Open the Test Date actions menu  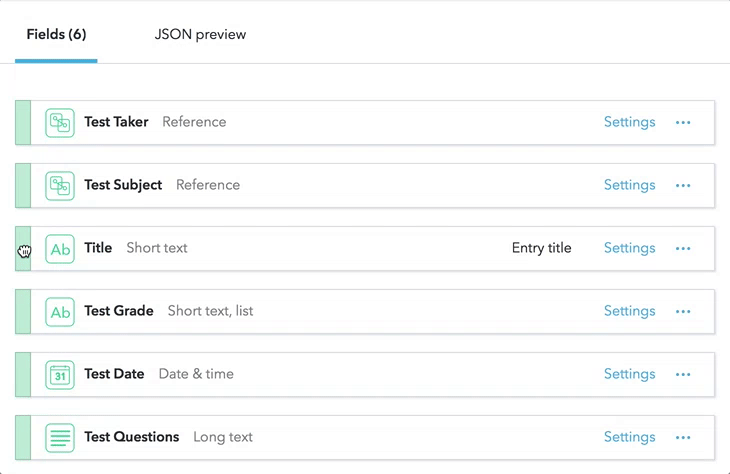click(683, 374)
